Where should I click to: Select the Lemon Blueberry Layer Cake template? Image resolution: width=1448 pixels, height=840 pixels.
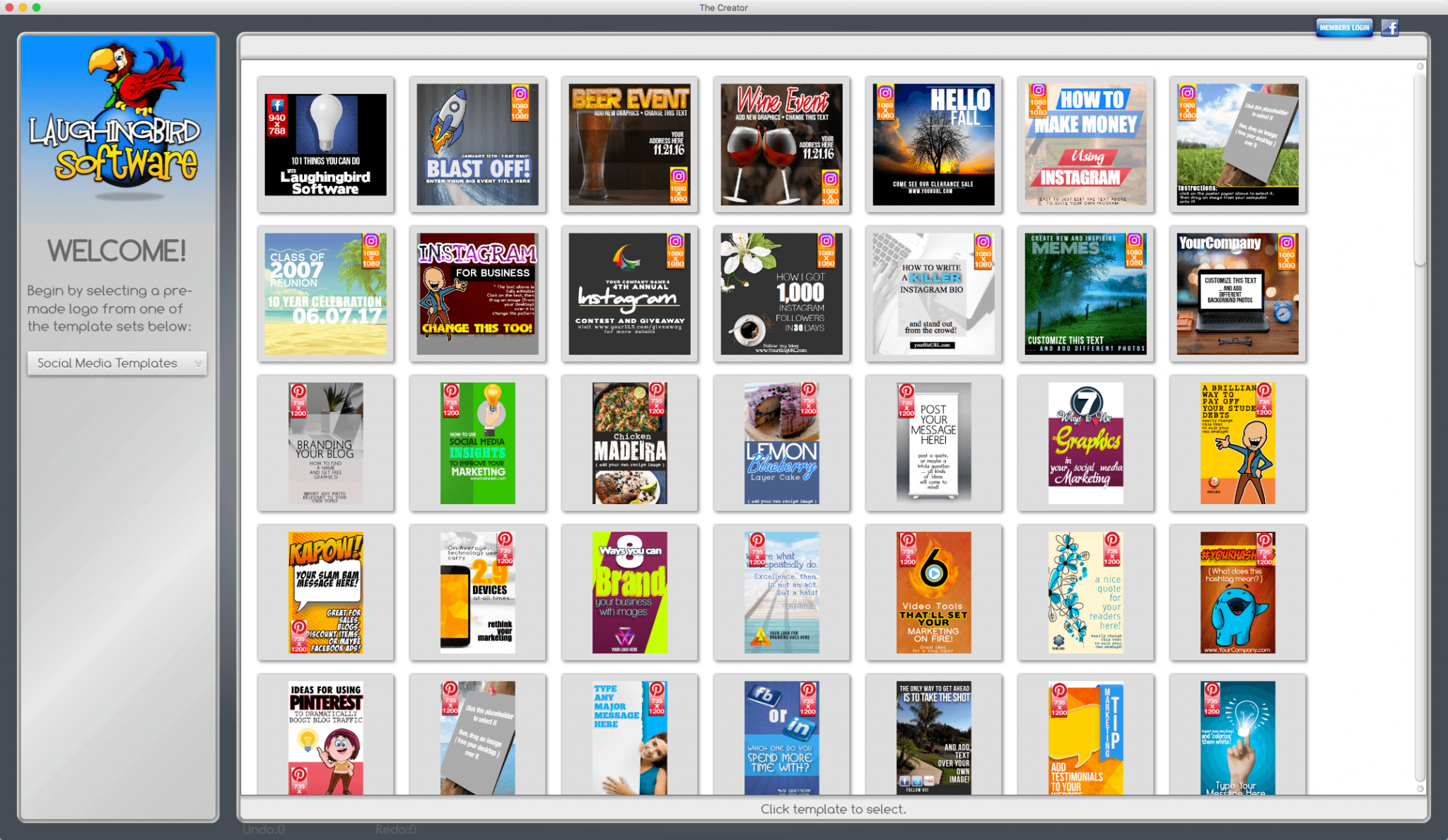point(781,443)
